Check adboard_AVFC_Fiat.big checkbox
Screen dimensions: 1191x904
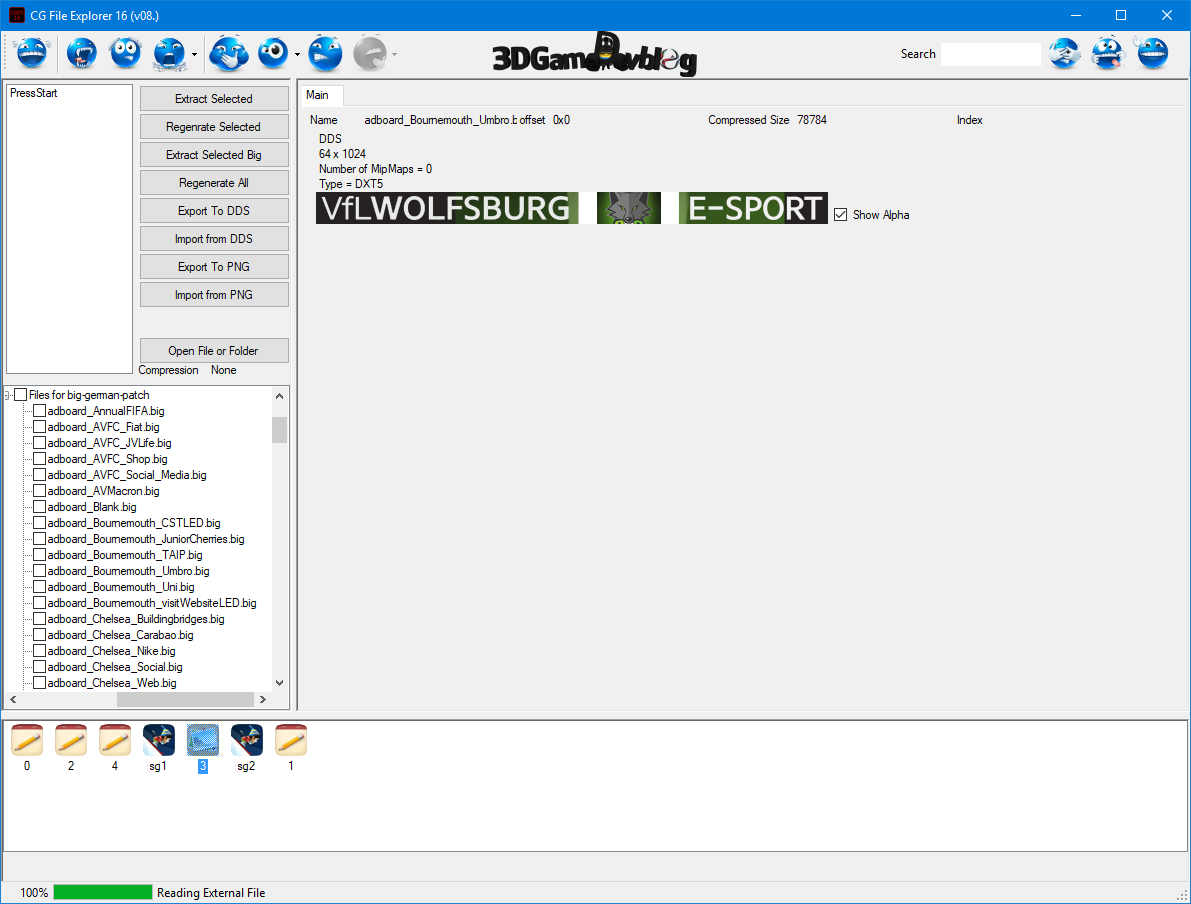[x=39, y=427]
